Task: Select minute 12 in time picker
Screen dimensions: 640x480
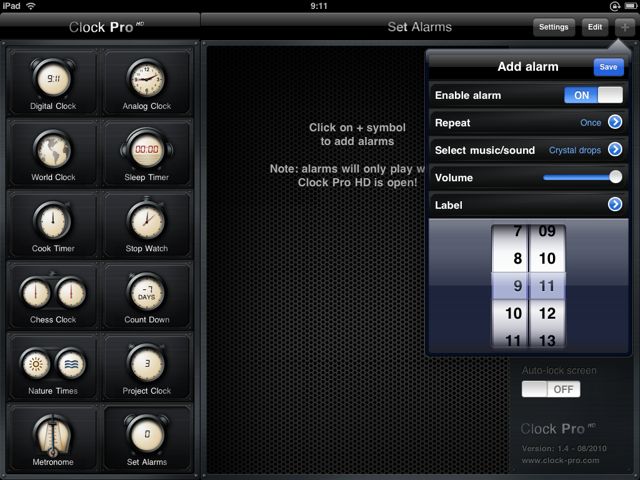Action: tap(547, 313)
